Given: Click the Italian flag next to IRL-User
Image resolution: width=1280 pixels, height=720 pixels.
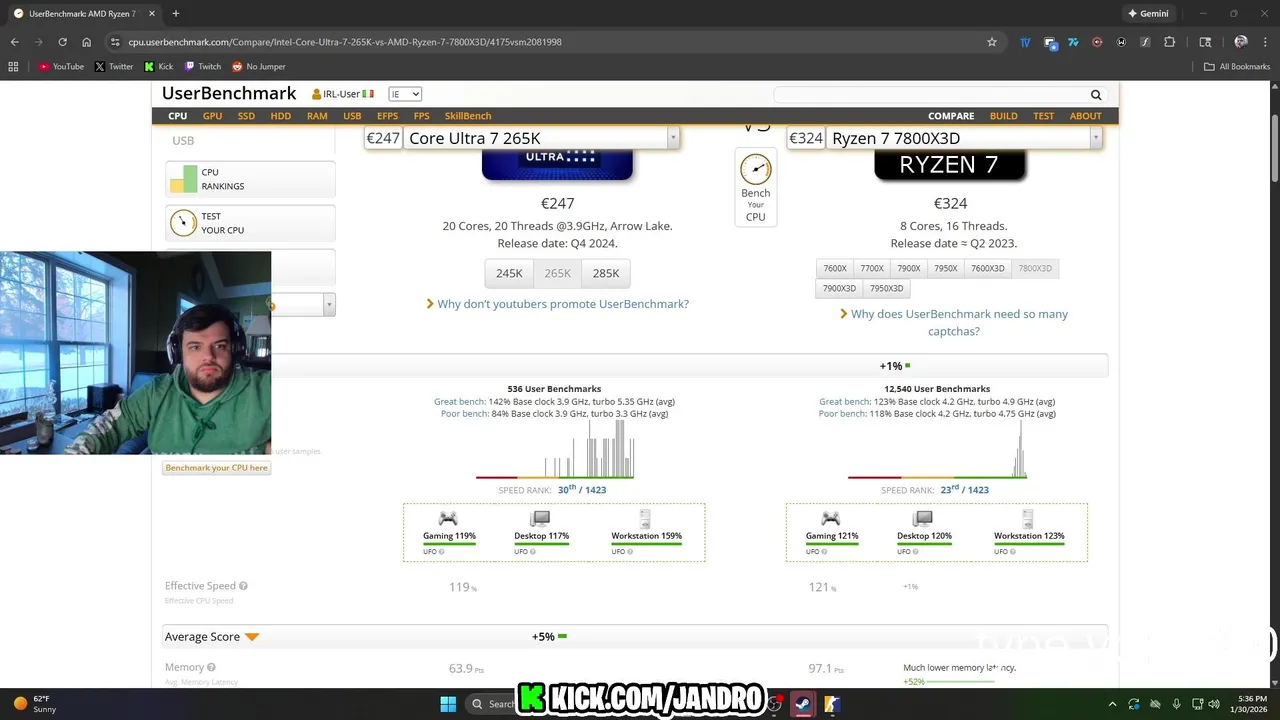Looking at the screenshot, I should pos(368,94).
